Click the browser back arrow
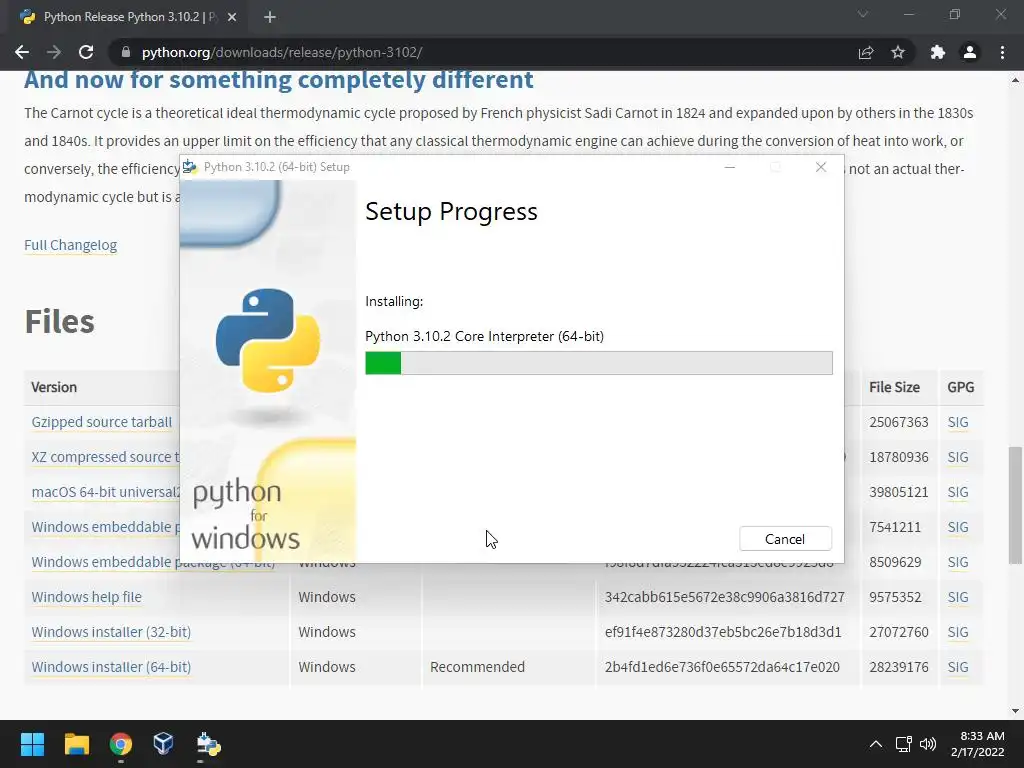This screenshot has width=1024, height=768. pos(22,52)
